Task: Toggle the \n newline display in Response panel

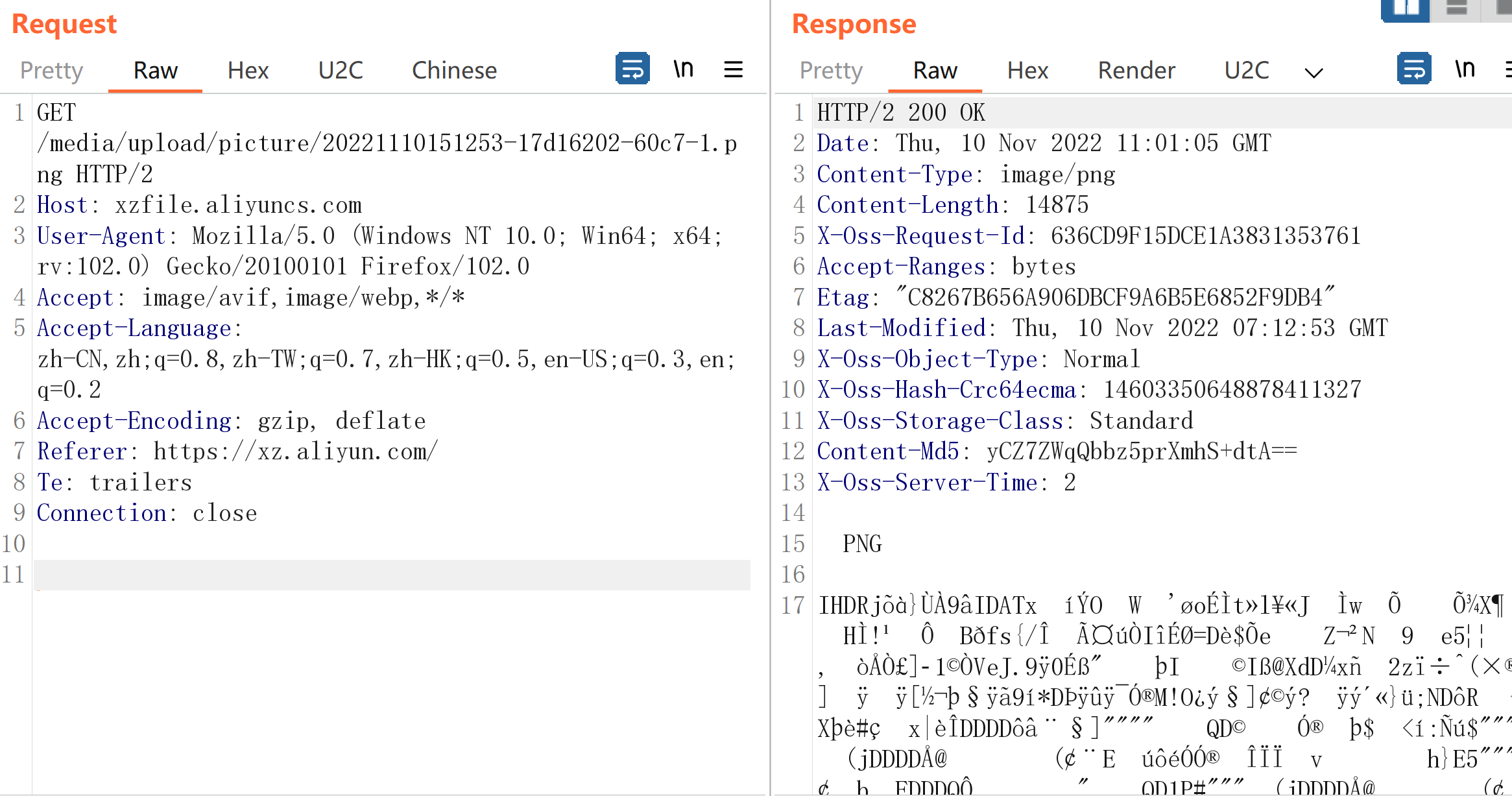Action: (1465, 68)
